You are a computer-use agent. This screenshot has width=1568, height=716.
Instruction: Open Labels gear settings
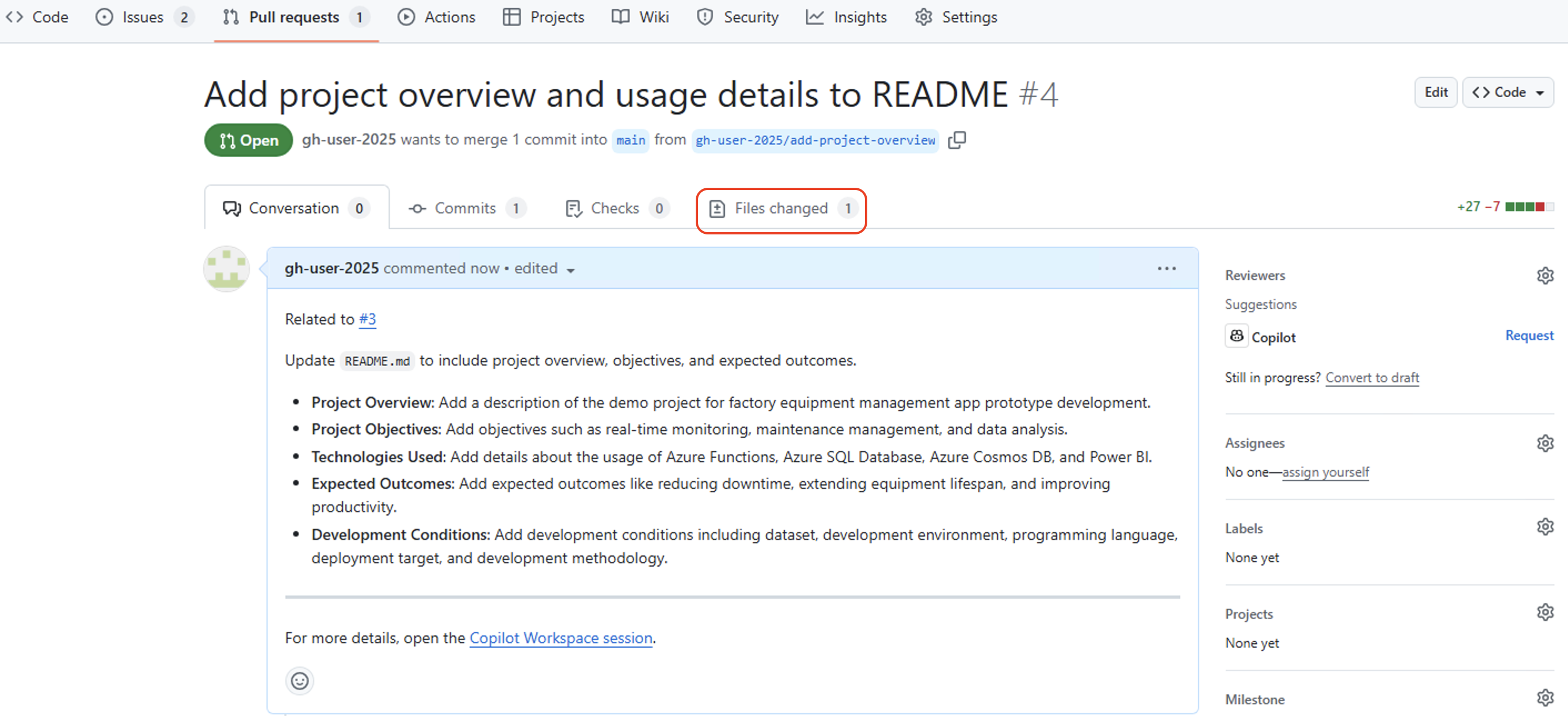tap(1544, 527)
